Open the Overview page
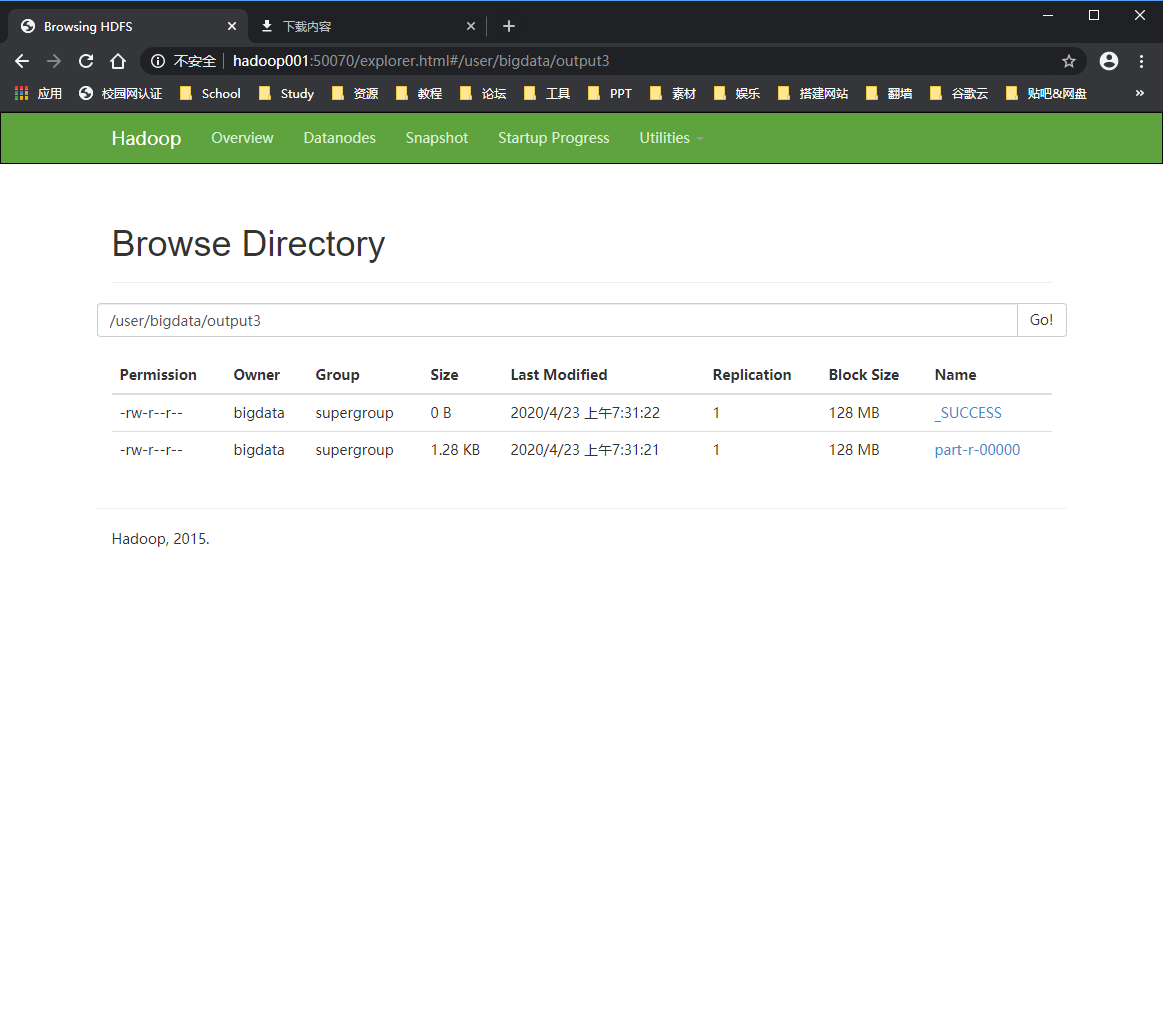This screenshot has height=1034, width=1163. point(243,138)
